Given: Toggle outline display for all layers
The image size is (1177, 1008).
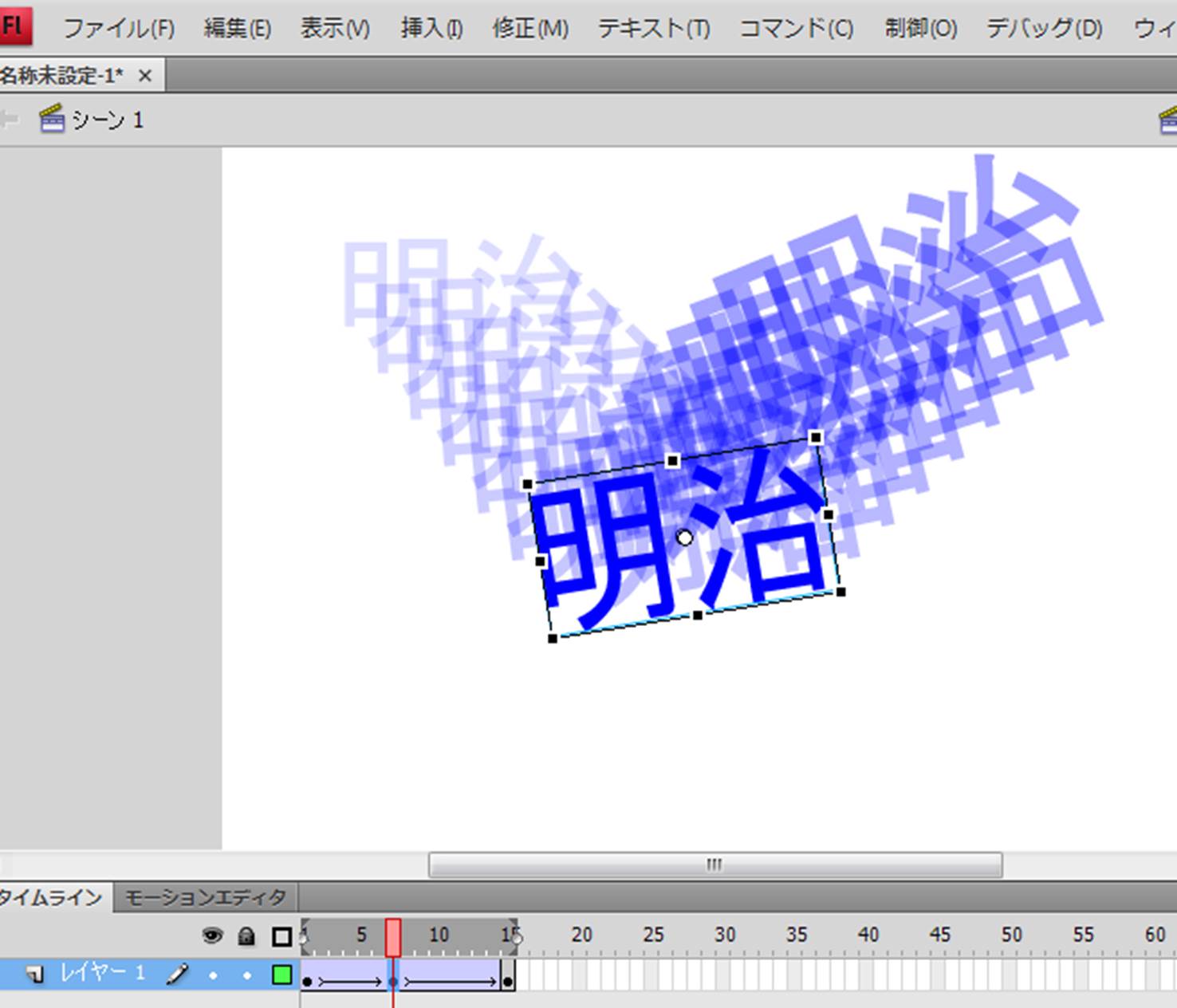Looking at the screenshot, I should point(281,935).
